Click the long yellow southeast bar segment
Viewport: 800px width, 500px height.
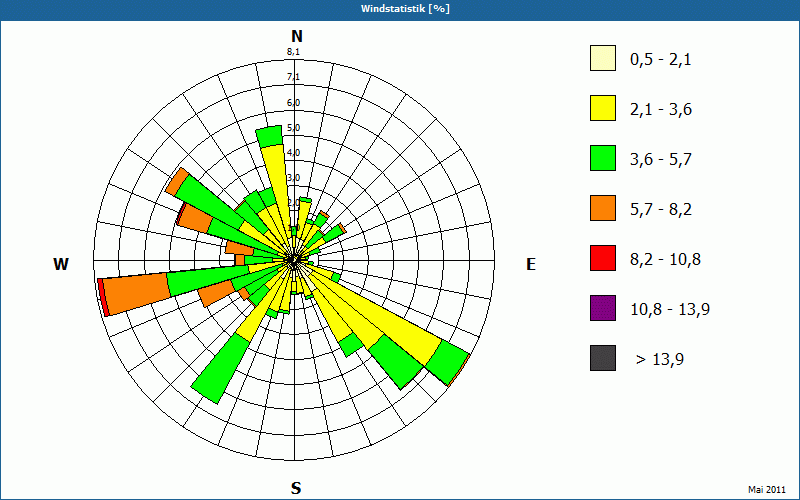385,315
